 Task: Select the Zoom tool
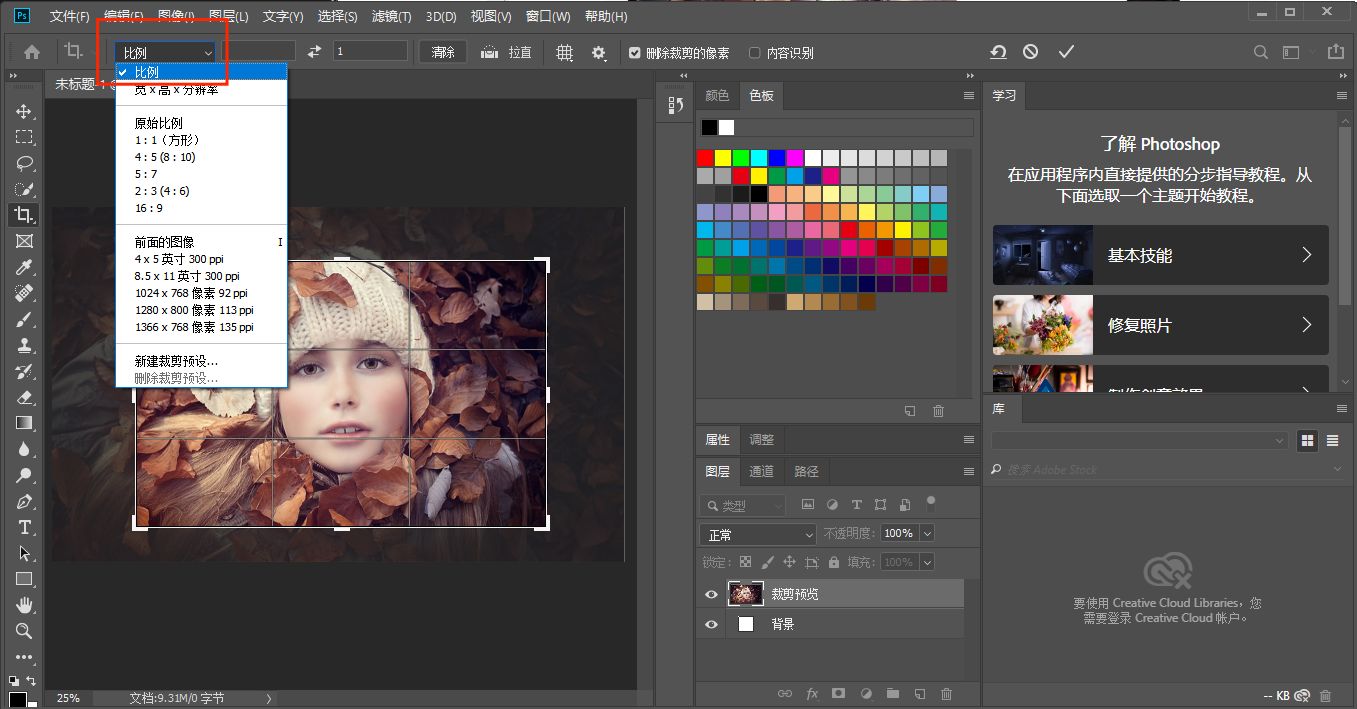click(x=24, y=631)
